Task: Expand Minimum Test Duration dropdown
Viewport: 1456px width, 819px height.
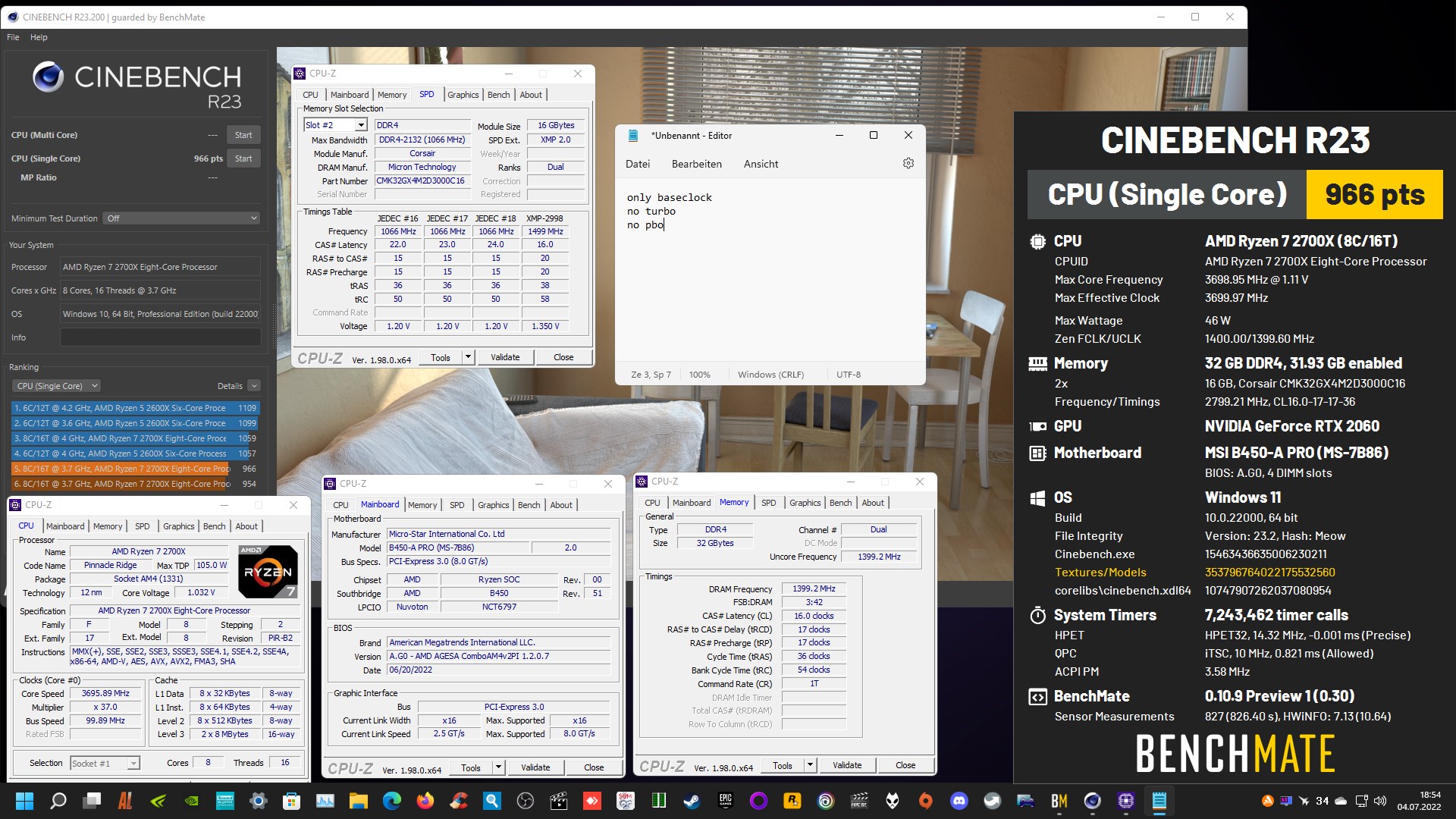Action: click(x=182, y=218)
